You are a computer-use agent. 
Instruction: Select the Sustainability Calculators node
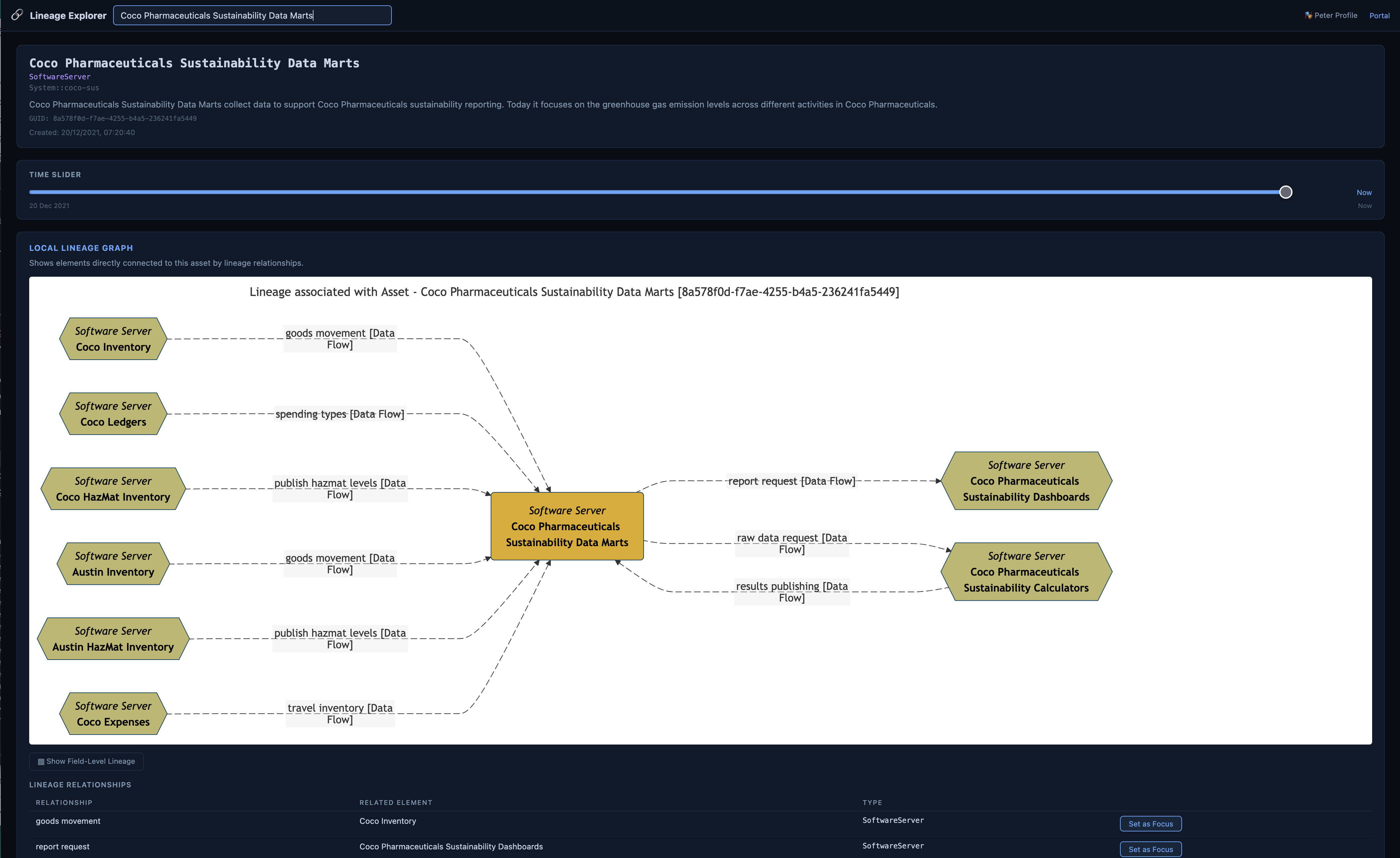[x=1026, y=572]
